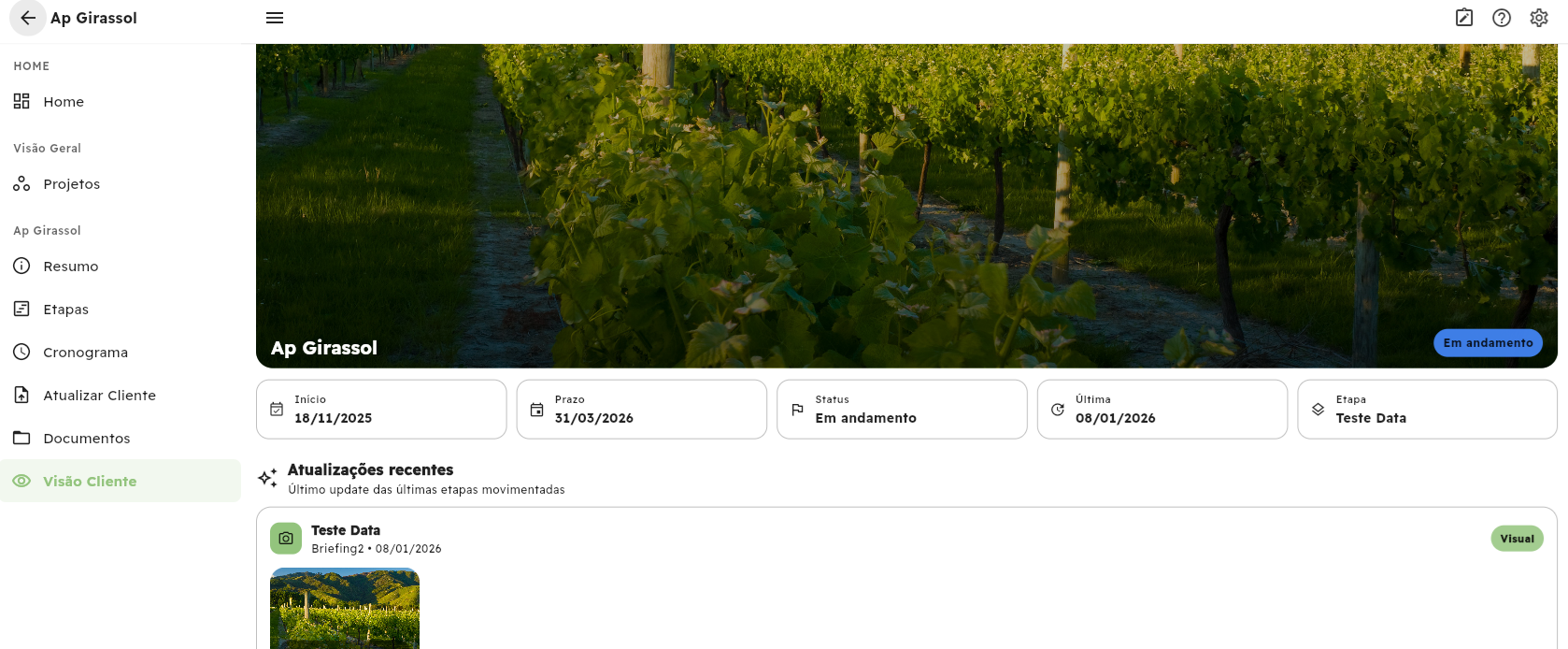Select the Atualizar Cliente upload icon
1568x649 pixels.
pyautogui.click(x=21, y=395)
